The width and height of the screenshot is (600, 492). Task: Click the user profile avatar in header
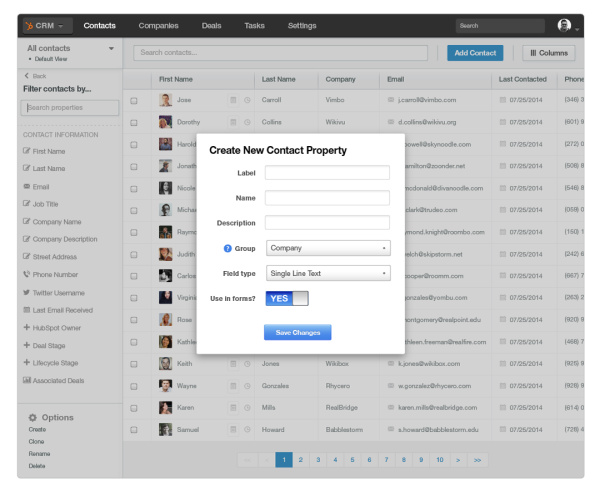pyautogui.click(x=564, y=25)
